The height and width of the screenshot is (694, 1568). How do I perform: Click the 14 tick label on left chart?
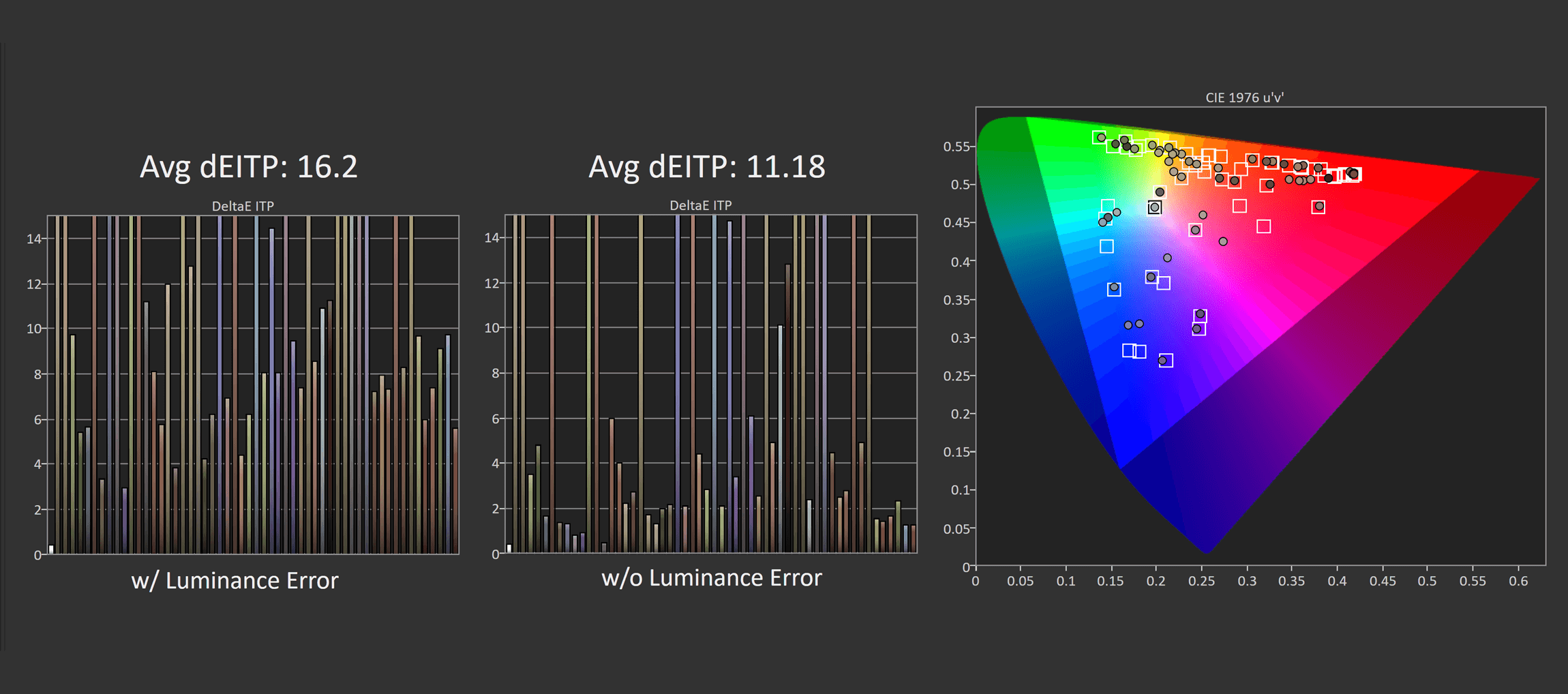coord(33,239)
